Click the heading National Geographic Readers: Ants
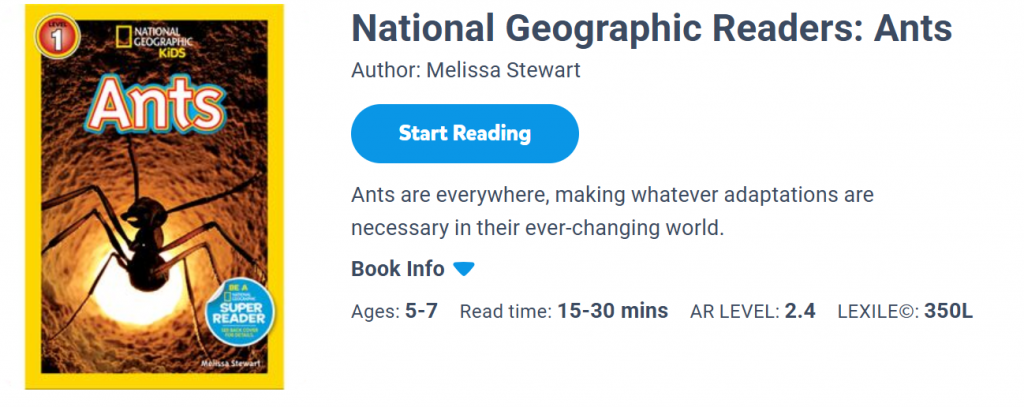Viewport: 1024px width, 407px height. pyautogui.click(x=652, y=30)
